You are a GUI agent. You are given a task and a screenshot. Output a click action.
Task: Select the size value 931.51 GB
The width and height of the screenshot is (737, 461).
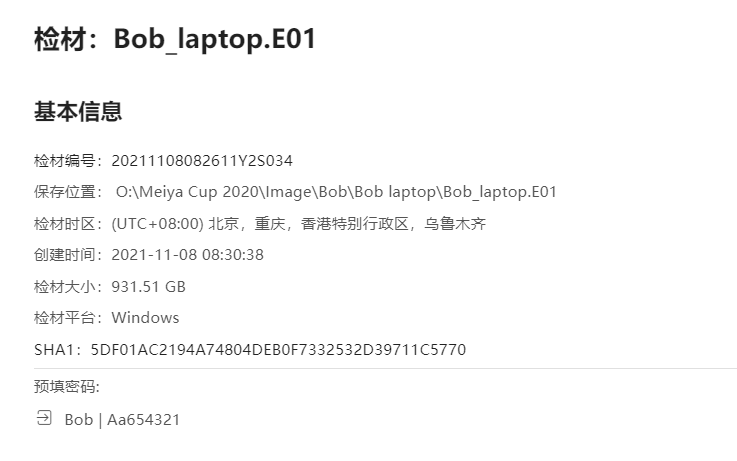tap(149, 287)
